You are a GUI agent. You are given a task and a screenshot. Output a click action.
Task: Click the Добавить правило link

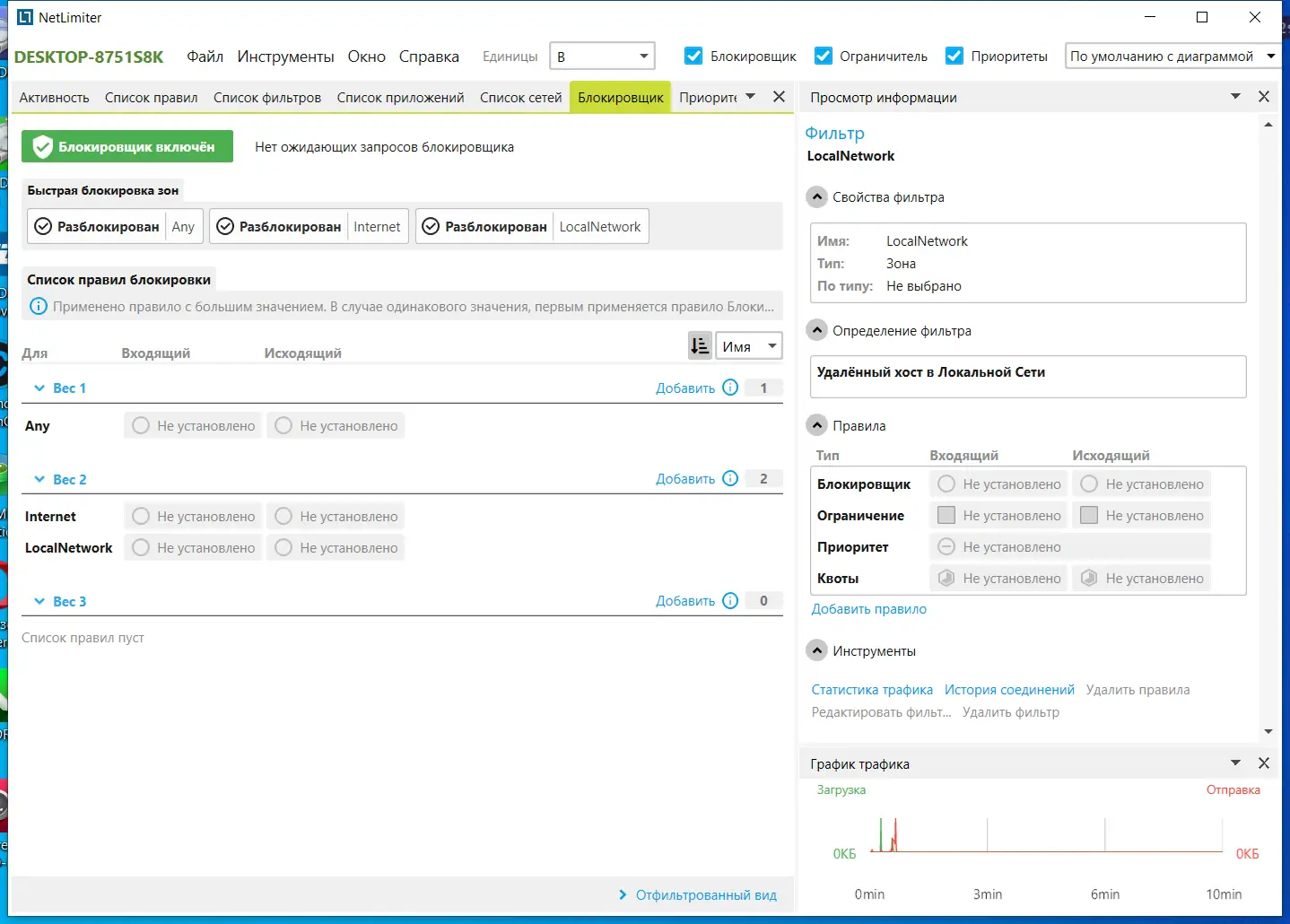tap(868, 608)
